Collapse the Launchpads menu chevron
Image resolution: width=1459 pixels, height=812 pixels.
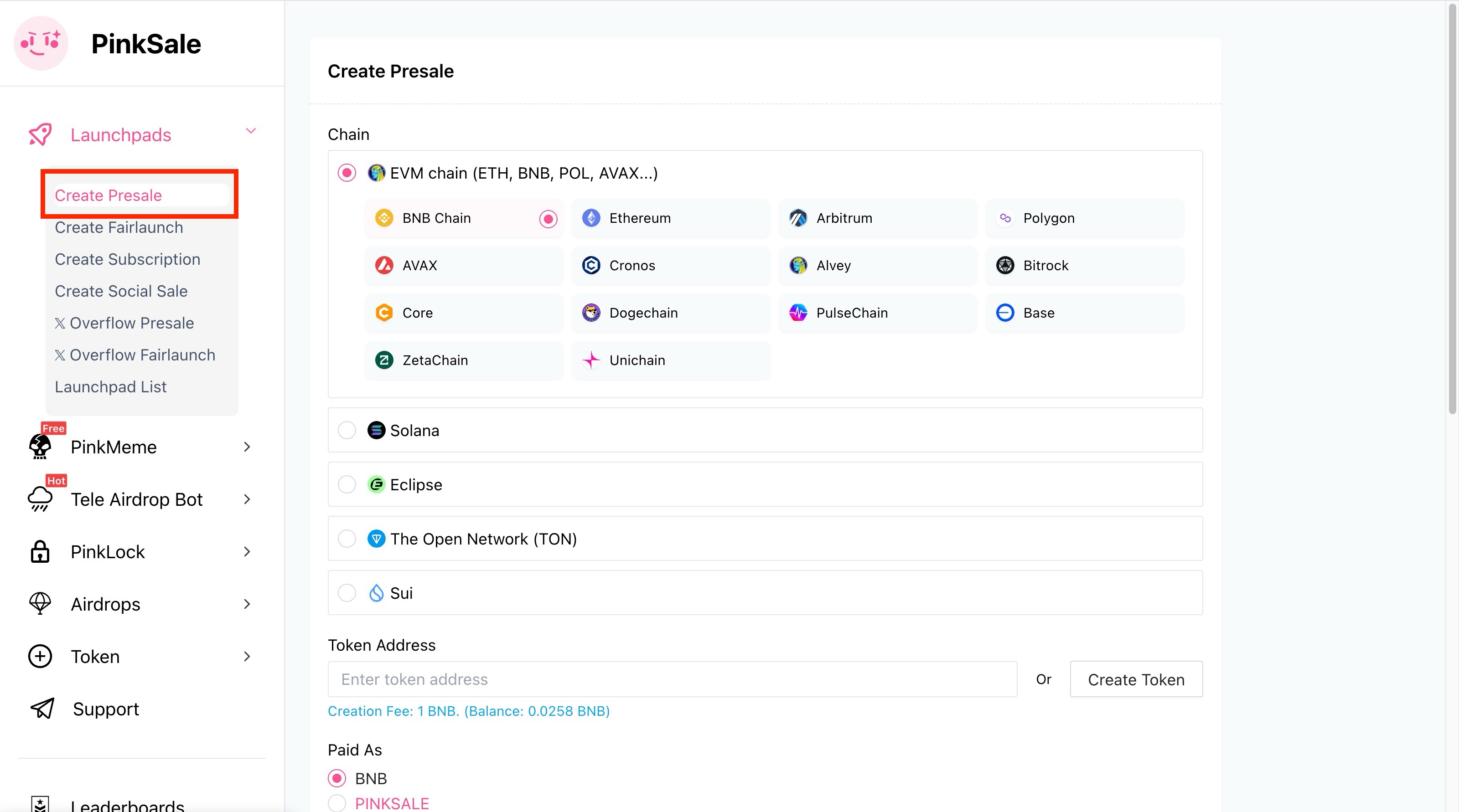(x=251, y=131)
